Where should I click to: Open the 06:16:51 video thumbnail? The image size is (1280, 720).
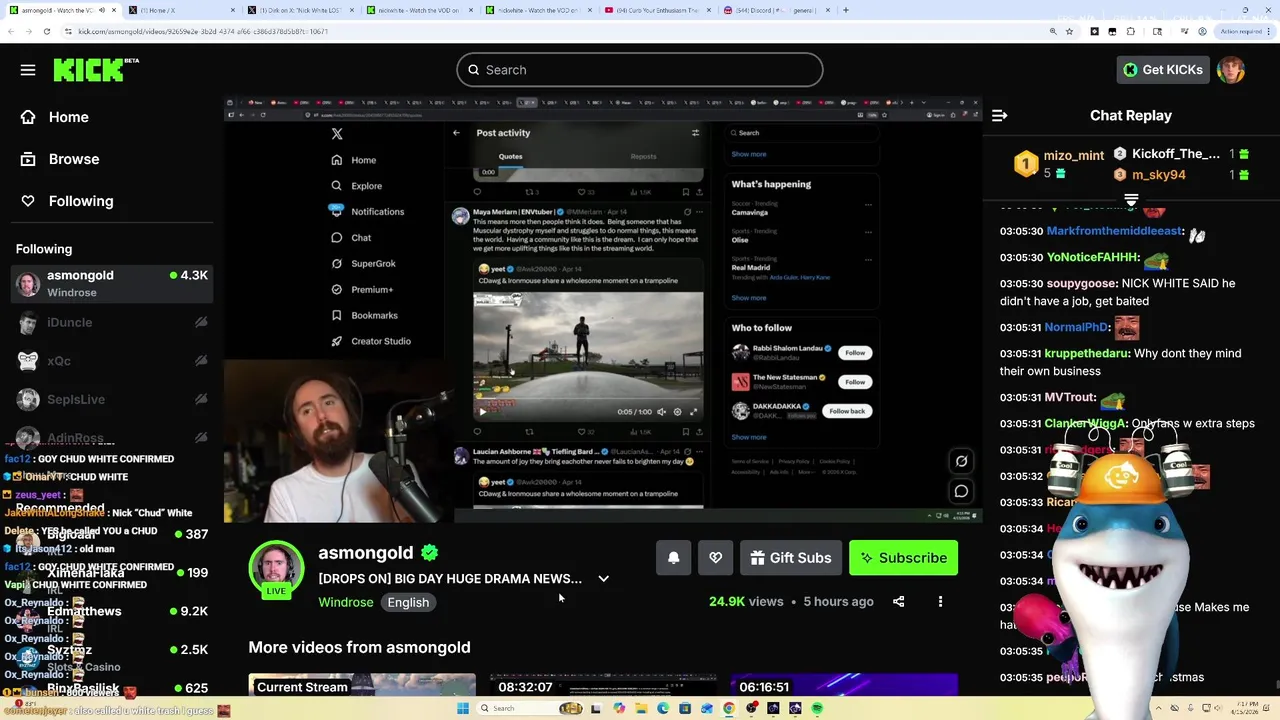pyautogui.click(x=844, y=686)
